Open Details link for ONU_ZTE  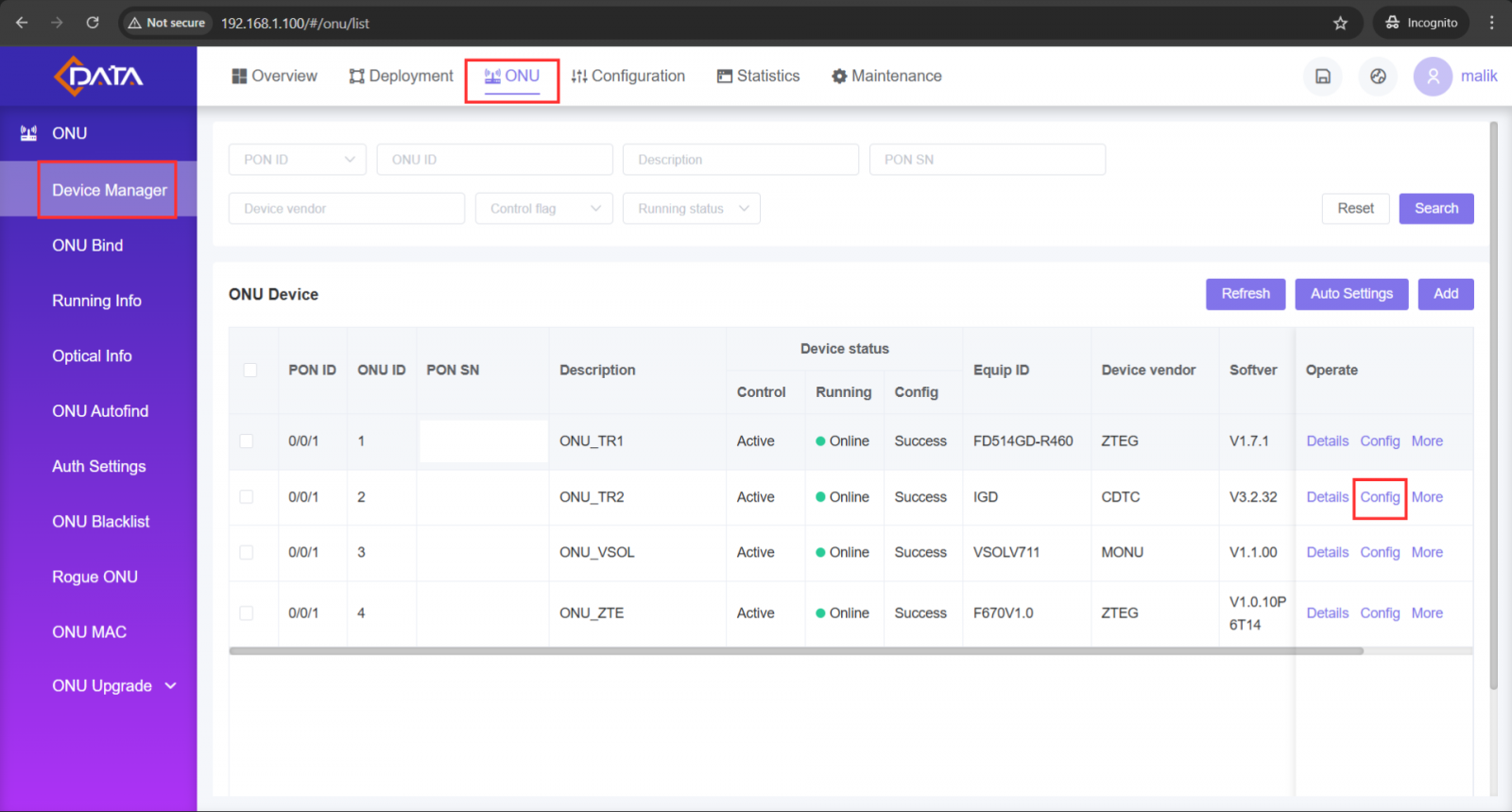1327,613
